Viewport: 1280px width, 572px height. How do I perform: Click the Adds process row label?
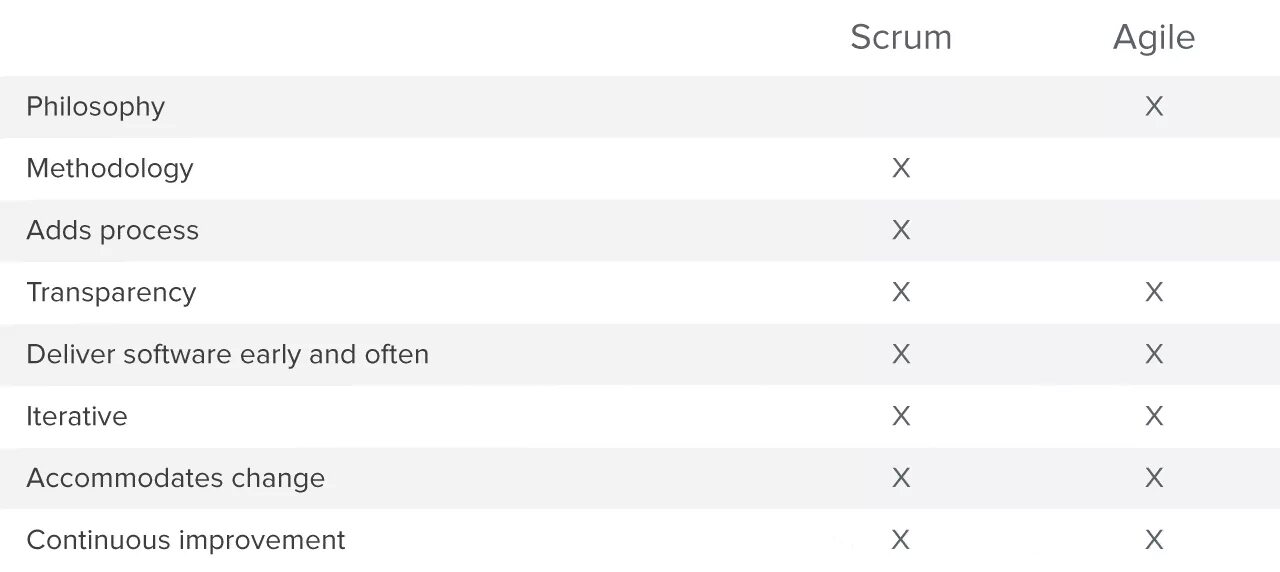(x=112, y=230)
